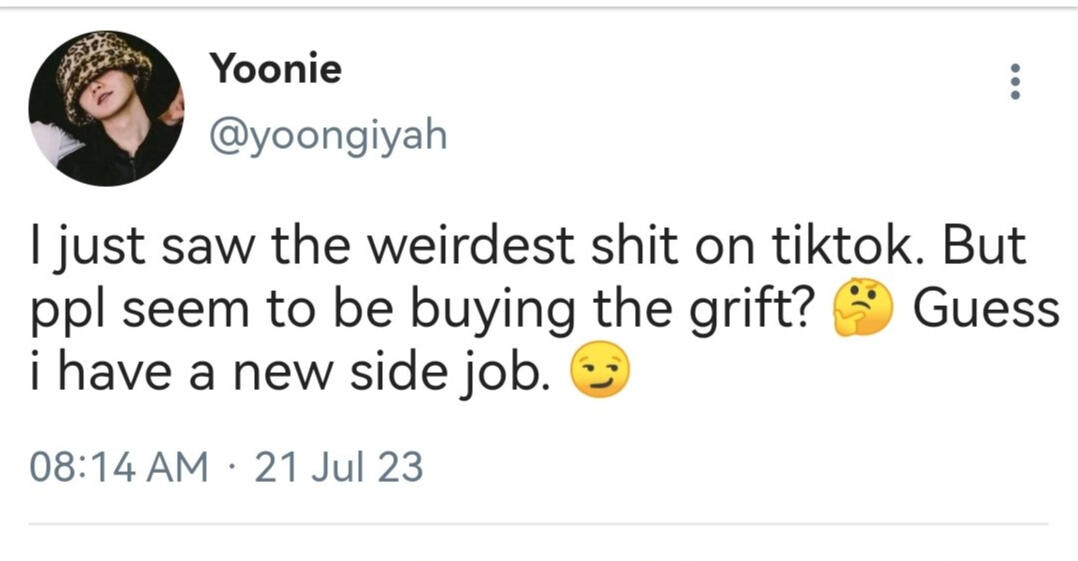Open the three-dot more options menu
The height and width of the screenshot is (561, 1078).
tap(1015, 81)
